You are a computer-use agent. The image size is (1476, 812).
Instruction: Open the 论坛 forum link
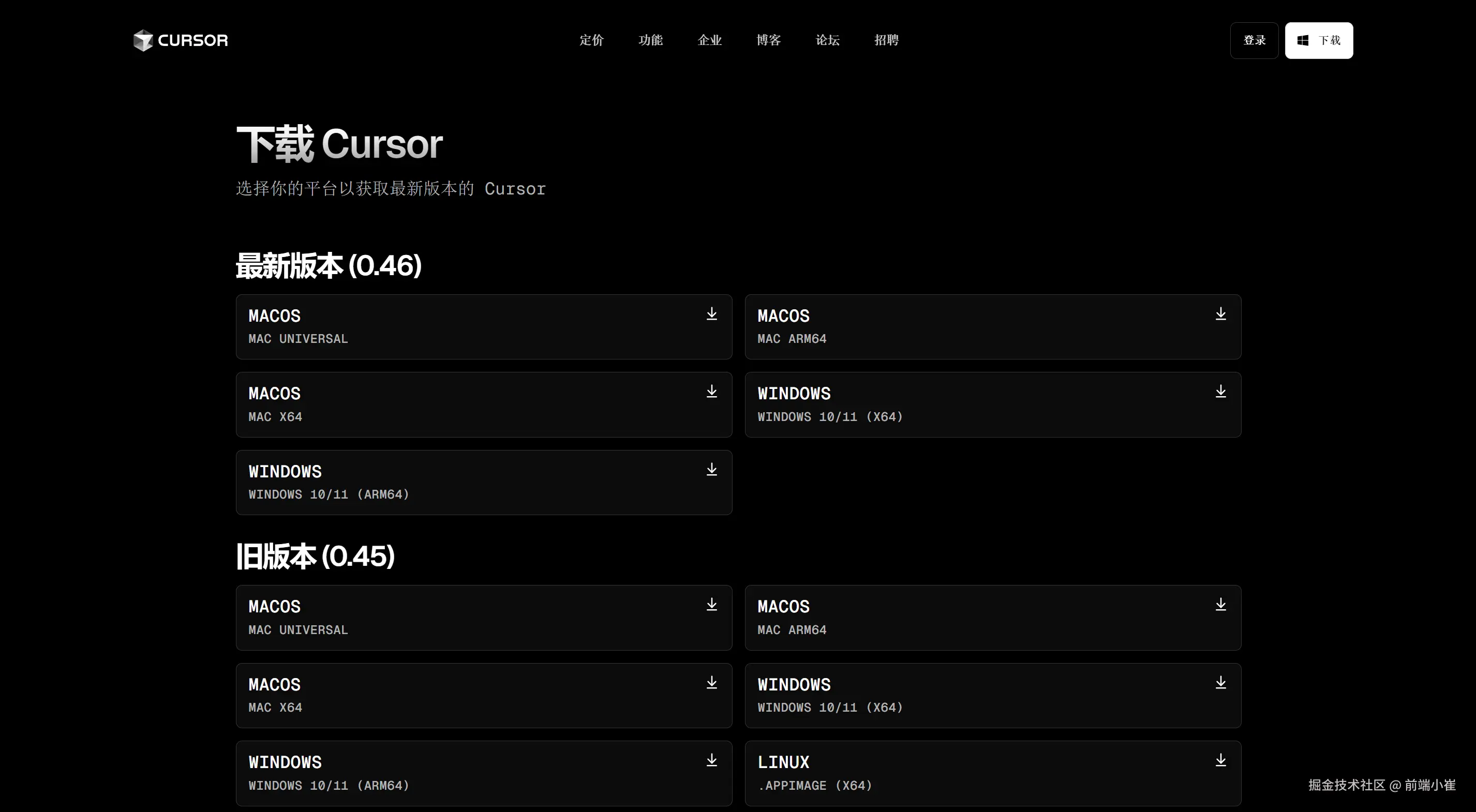click(827, 40)
